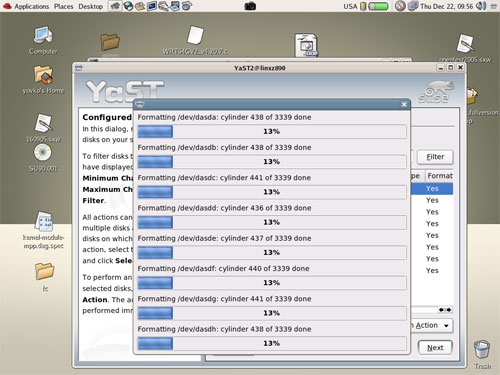Click the last launcher icon before the camera

tap(187, 6)
